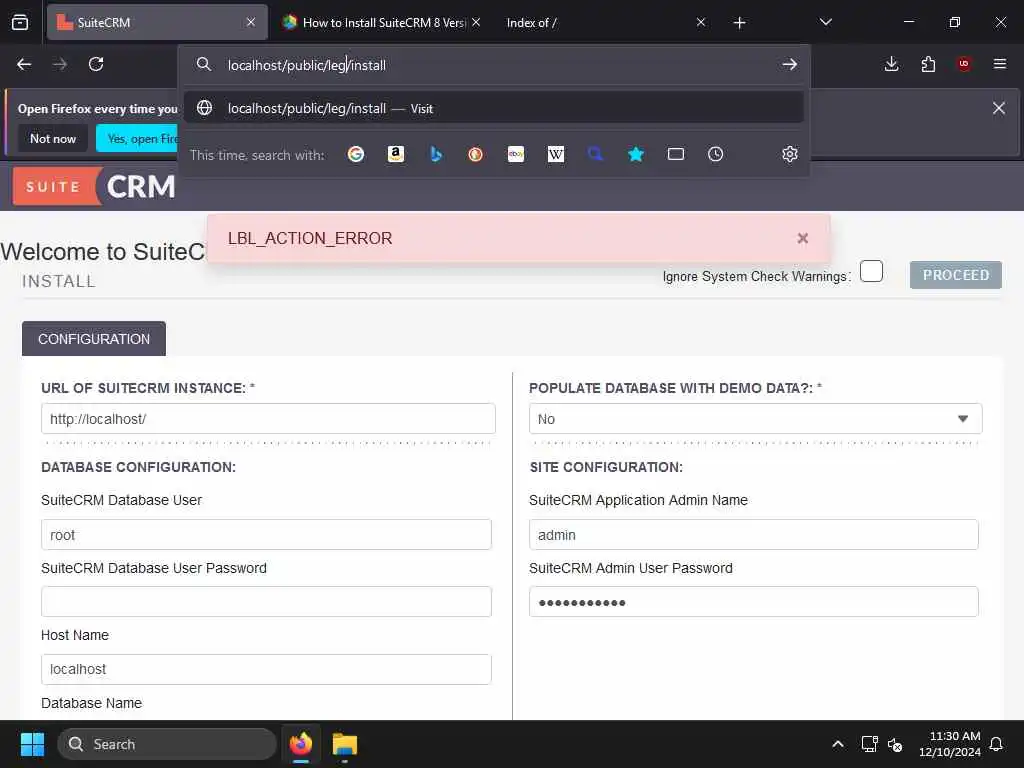Open the taskbar clock showing 11:30 AM
The width and height of the screenshot is (1024, 768).
pos(950,744)
